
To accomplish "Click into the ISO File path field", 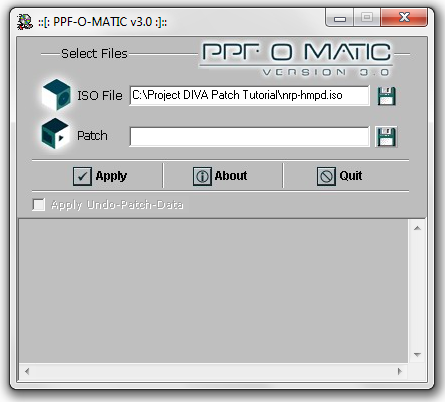I will (250, 95).
